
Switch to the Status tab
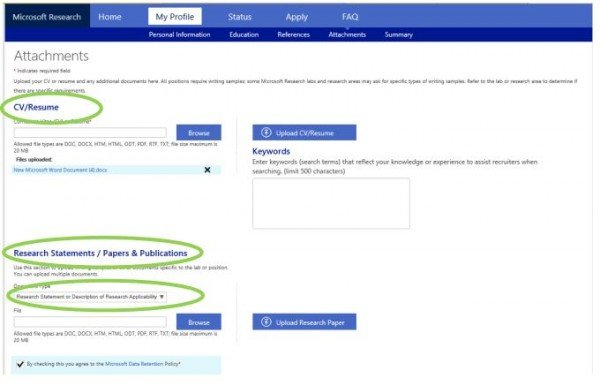coord(240,17)
